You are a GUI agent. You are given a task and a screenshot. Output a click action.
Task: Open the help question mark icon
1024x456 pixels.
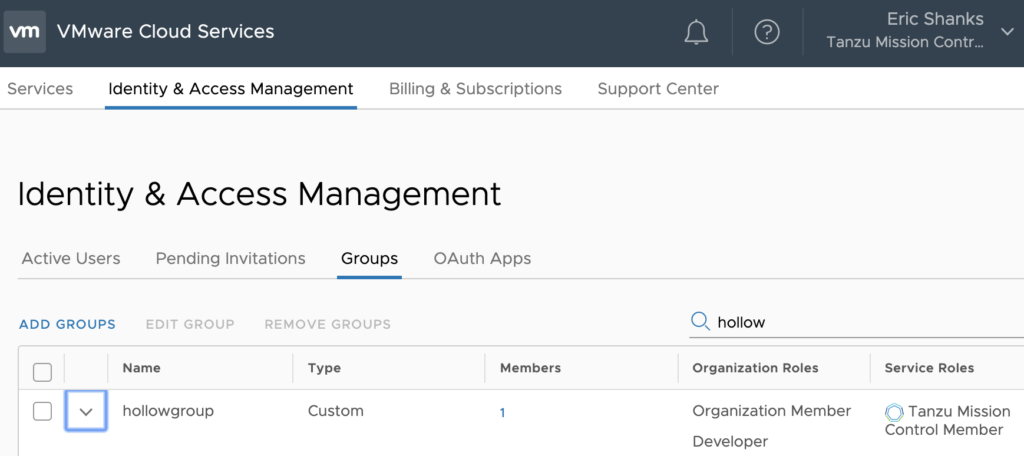(x=767, y=32)
